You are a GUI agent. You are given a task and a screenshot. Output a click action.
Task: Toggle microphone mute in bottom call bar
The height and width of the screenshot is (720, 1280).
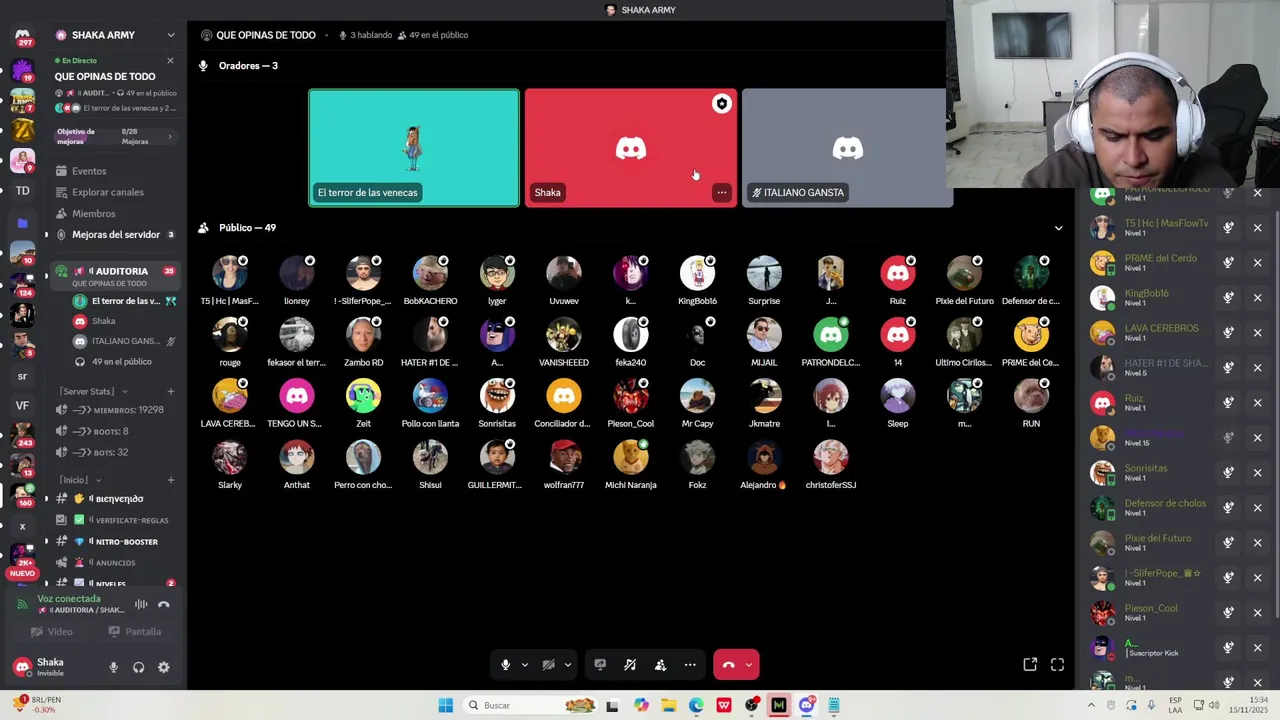coord(506,665)
